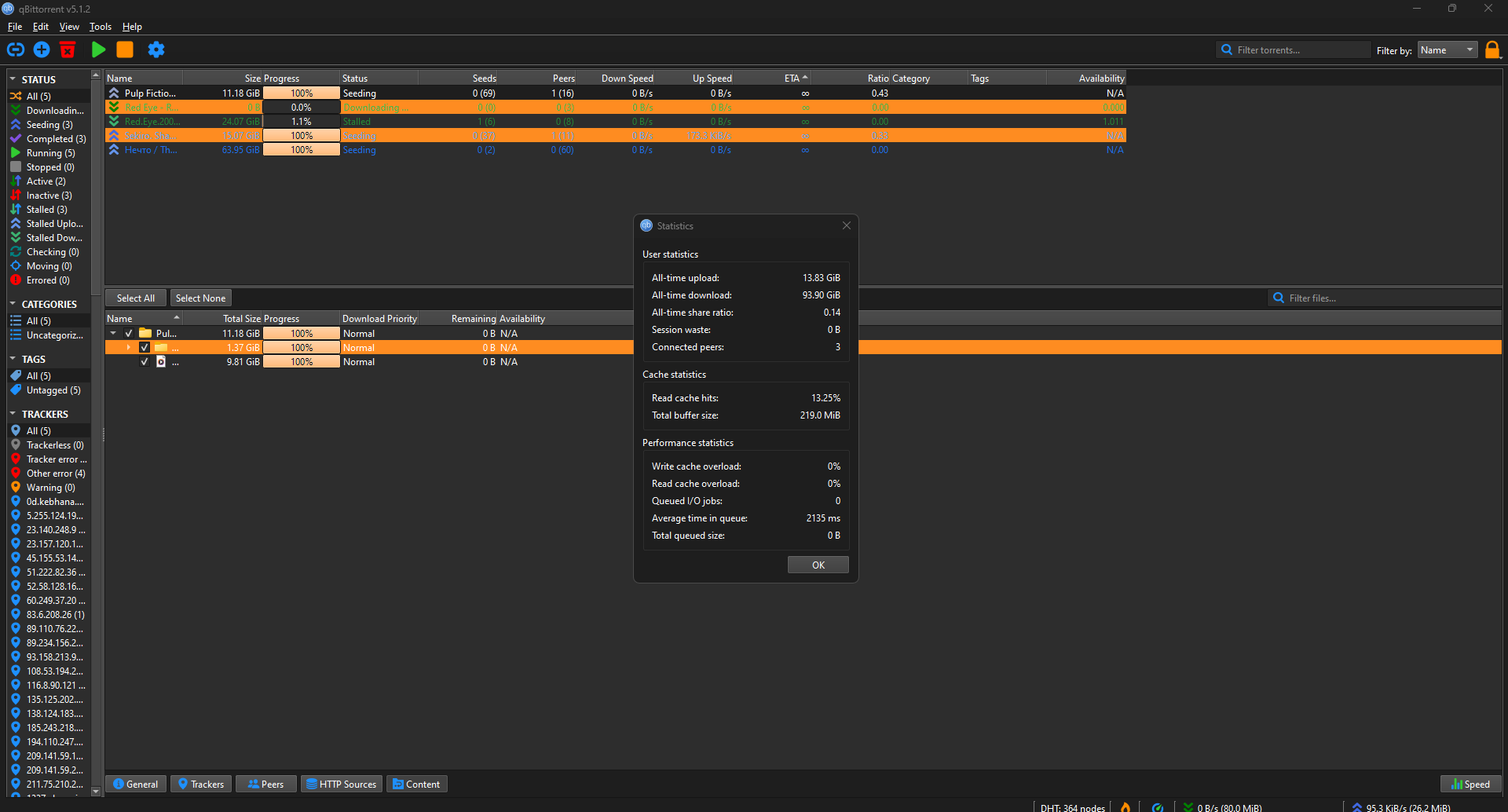Screen dimensions: 1508x812
Task: Select the Checking (0) status filter
Action: 49,252
